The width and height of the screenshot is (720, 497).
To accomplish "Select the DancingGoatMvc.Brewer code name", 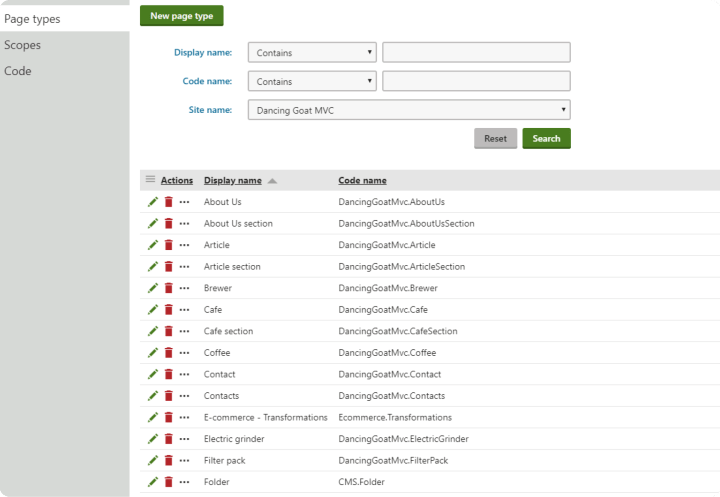I will [388, 288].
